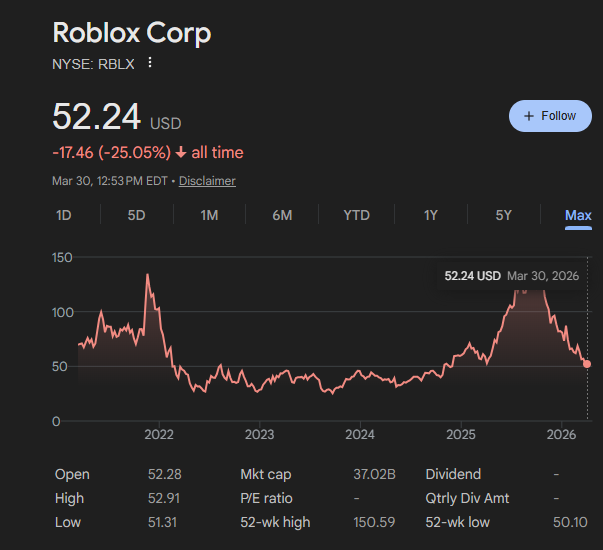The height and width of the screenshot is (550, 603).
Task: Click the 2022 axis label
Action: (x=159, y=435)
